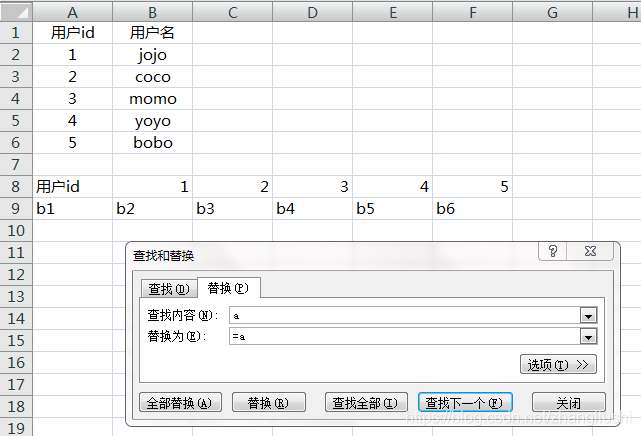Viewport: 641px width, 436px height.
Task: Click cell D8 containing 3
Action: pyautogui.click(x=312, y=187)
